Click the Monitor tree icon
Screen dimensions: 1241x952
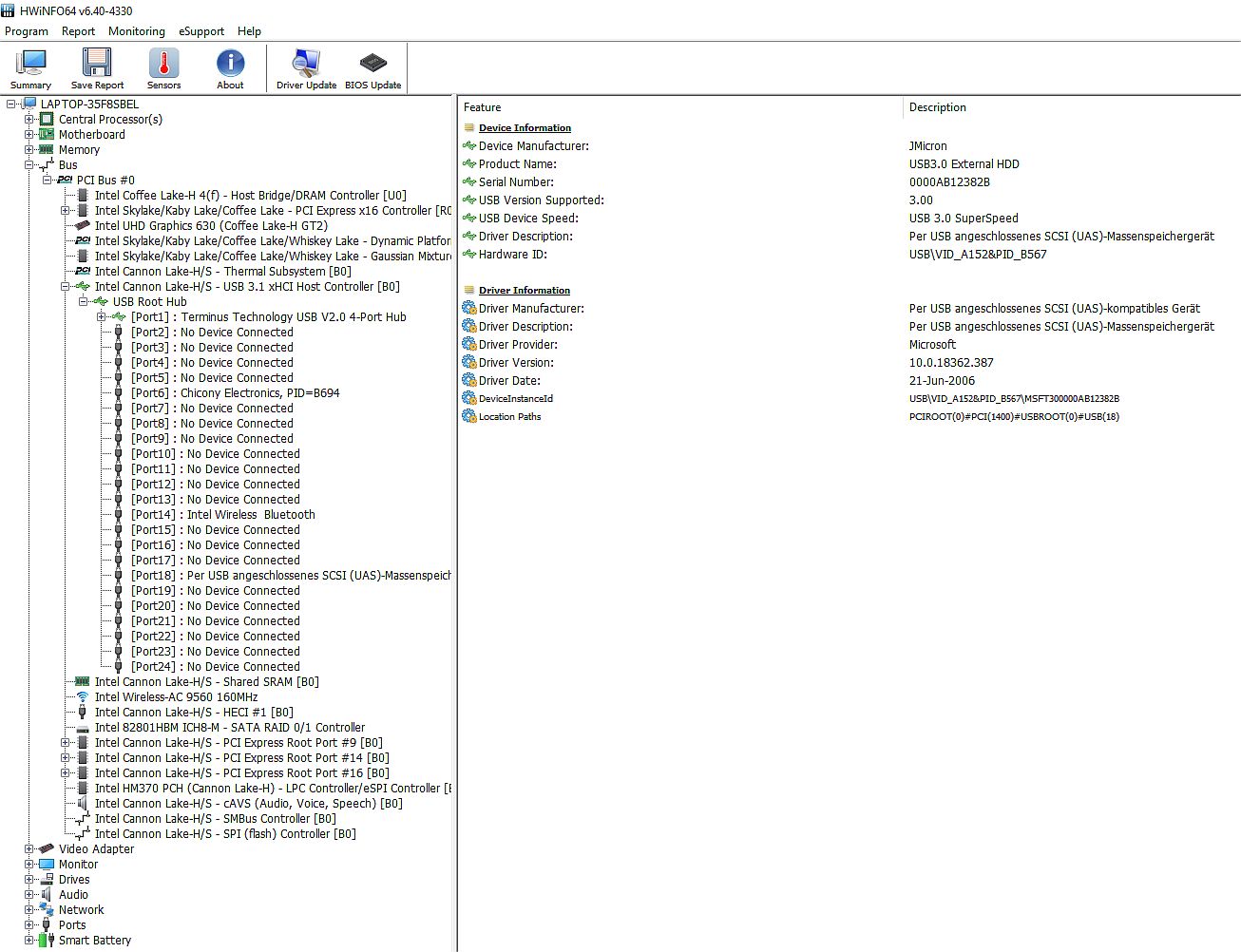point(46,865)
